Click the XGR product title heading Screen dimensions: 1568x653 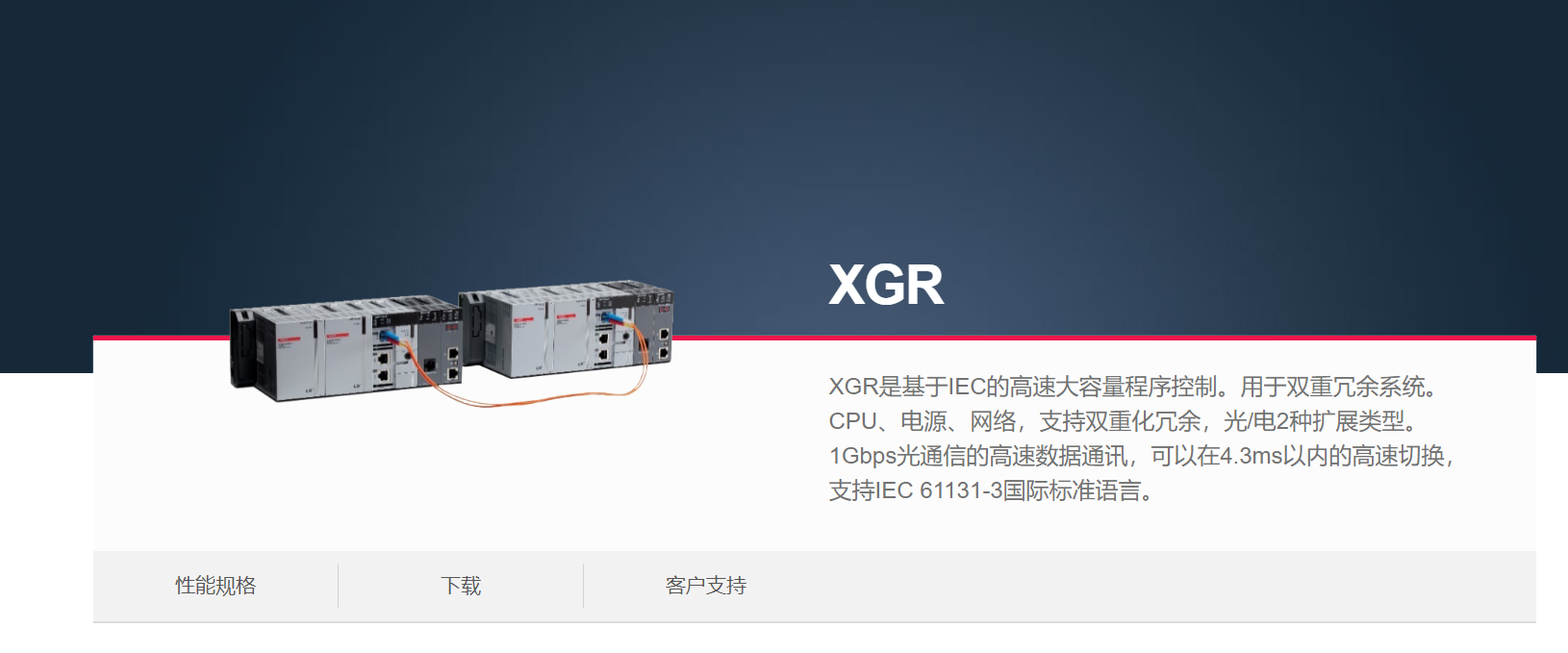(886, 285)
